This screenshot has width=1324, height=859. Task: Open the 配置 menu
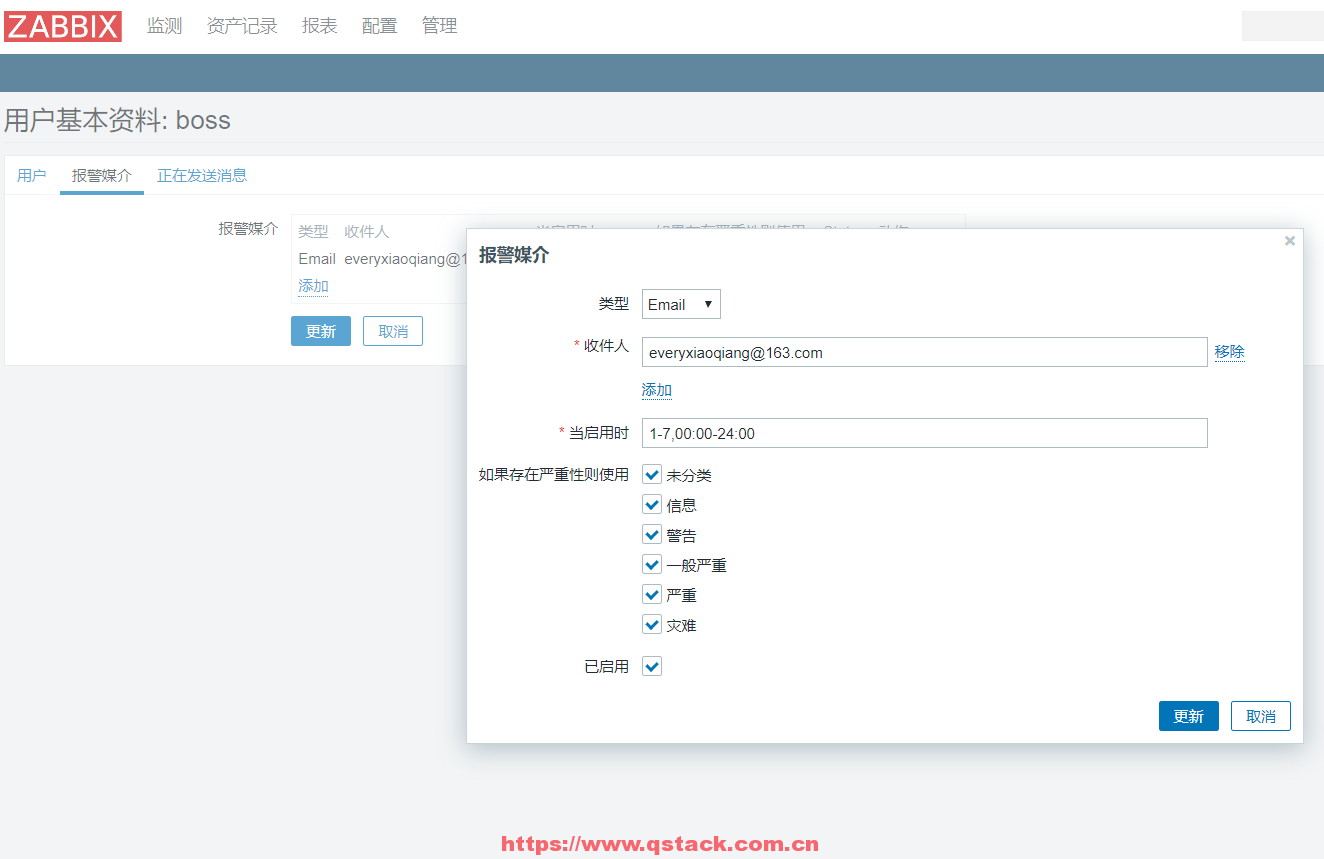pyautogui.click(x=379, y=27)
